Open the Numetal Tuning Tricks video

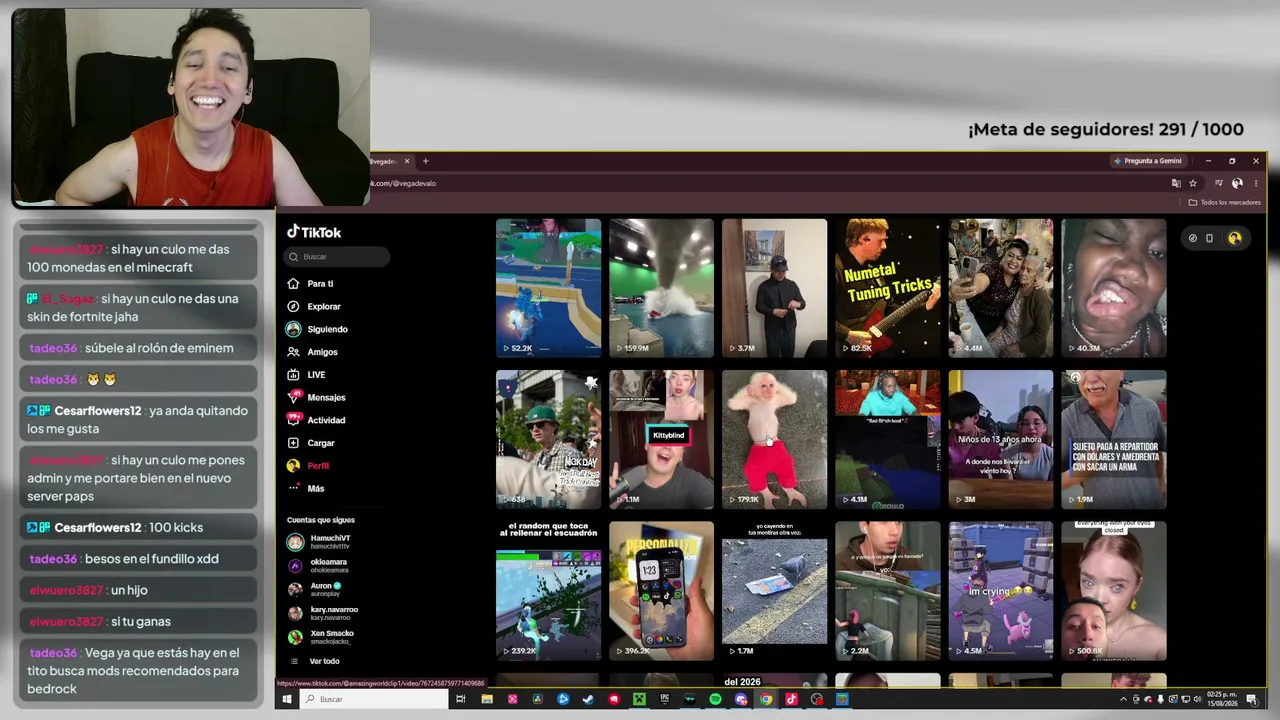point(888,288)
